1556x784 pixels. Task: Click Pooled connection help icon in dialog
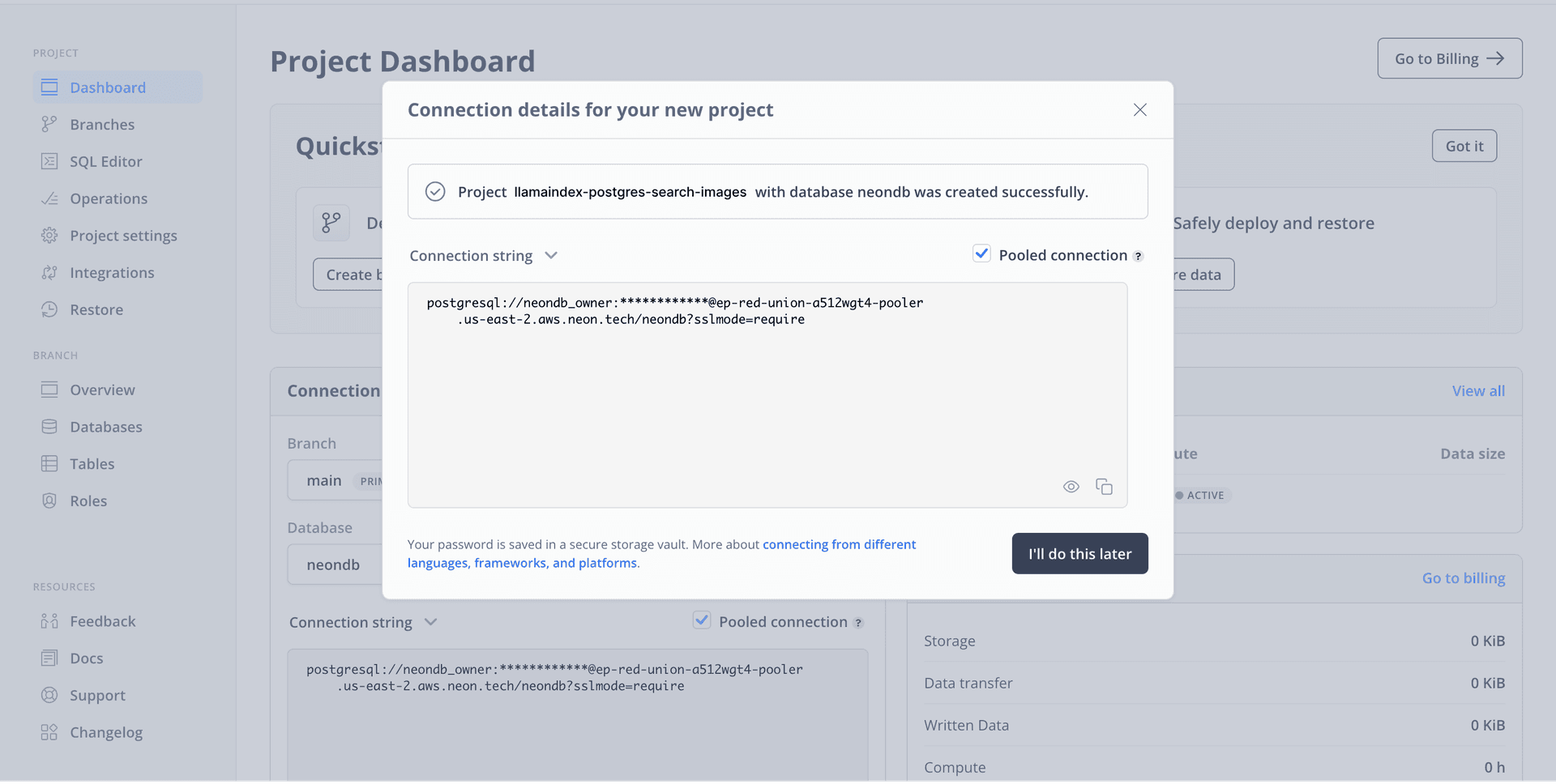pos(1138,256)
